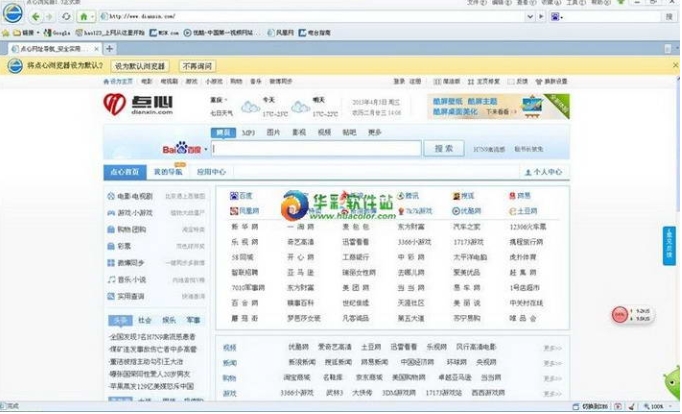Open the 新华网 link
The width and height of the screenshot is (682, 414).
[244, 227]
